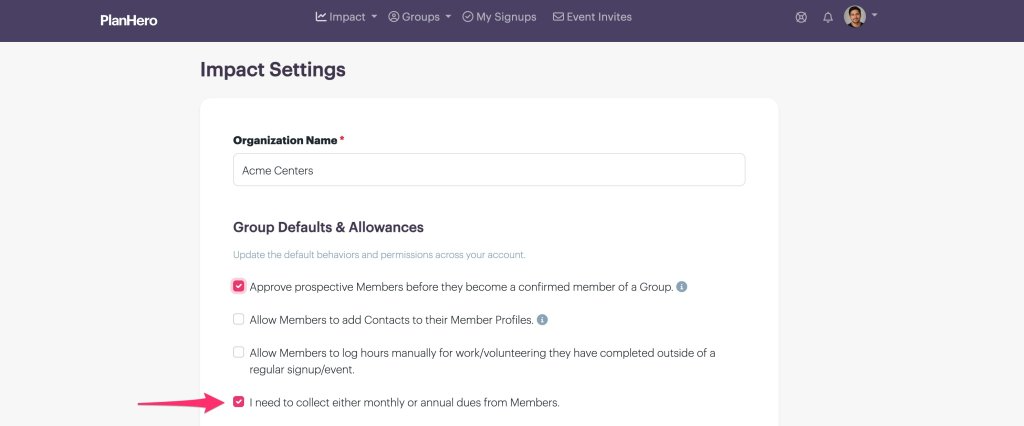Click the Organization Name input field
The height and width of the screenshot is (426, 1024).
pyautogui.click(x=489, y=170)
